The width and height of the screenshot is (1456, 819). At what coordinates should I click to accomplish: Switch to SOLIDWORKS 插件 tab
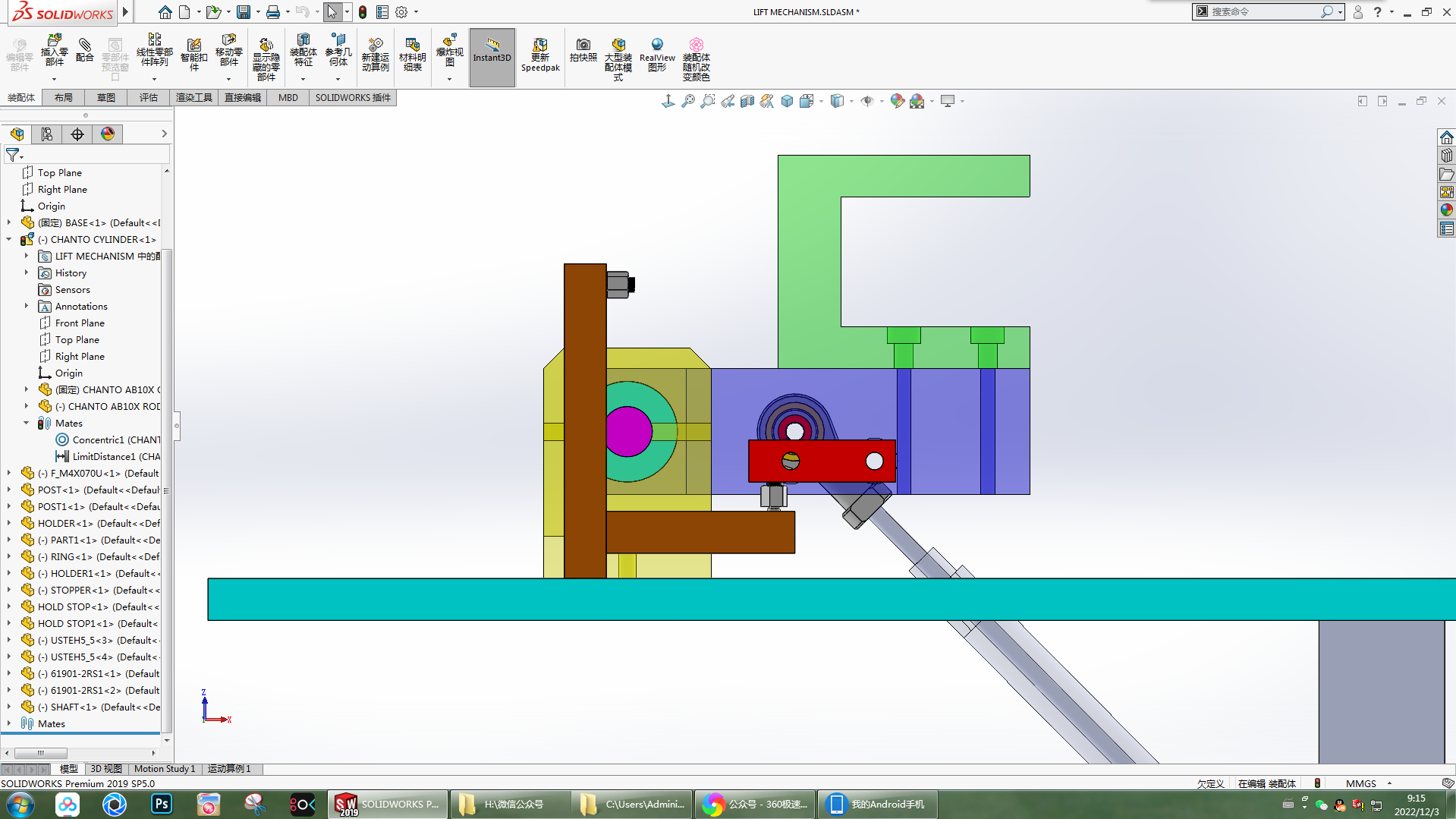point(353,97)
